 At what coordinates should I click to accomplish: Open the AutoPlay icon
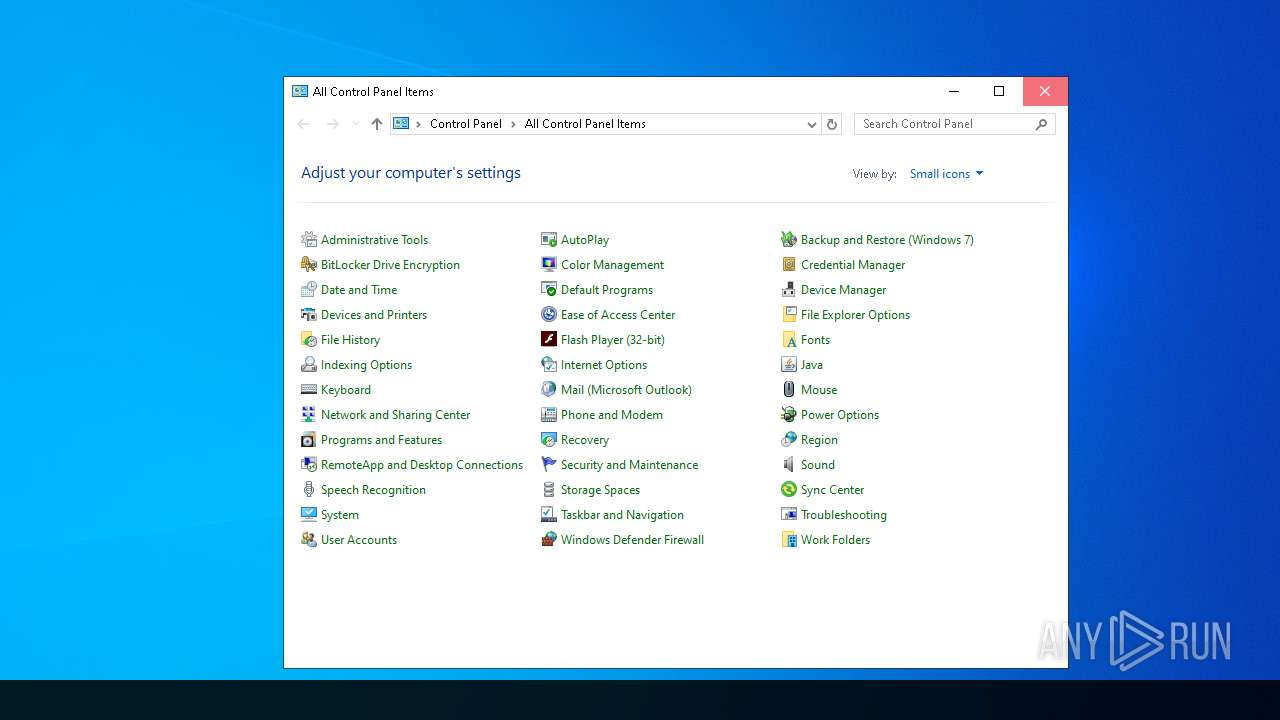pos(549,240)
